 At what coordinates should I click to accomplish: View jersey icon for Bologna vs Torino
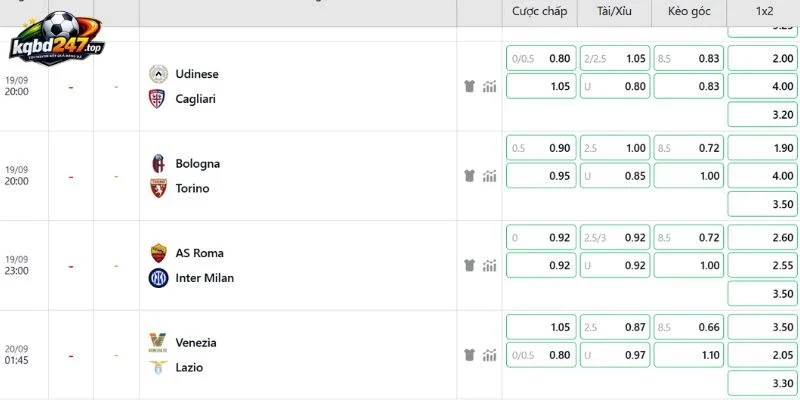[469, 176]
